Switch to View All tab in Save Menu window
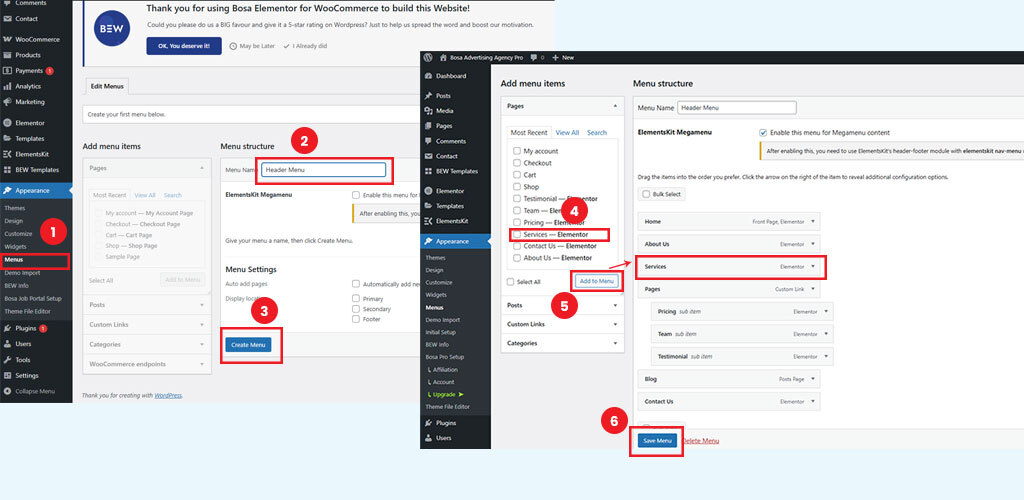Image resolution: width=1024 pixels, height=500 pixels. [x=567, y=133]
